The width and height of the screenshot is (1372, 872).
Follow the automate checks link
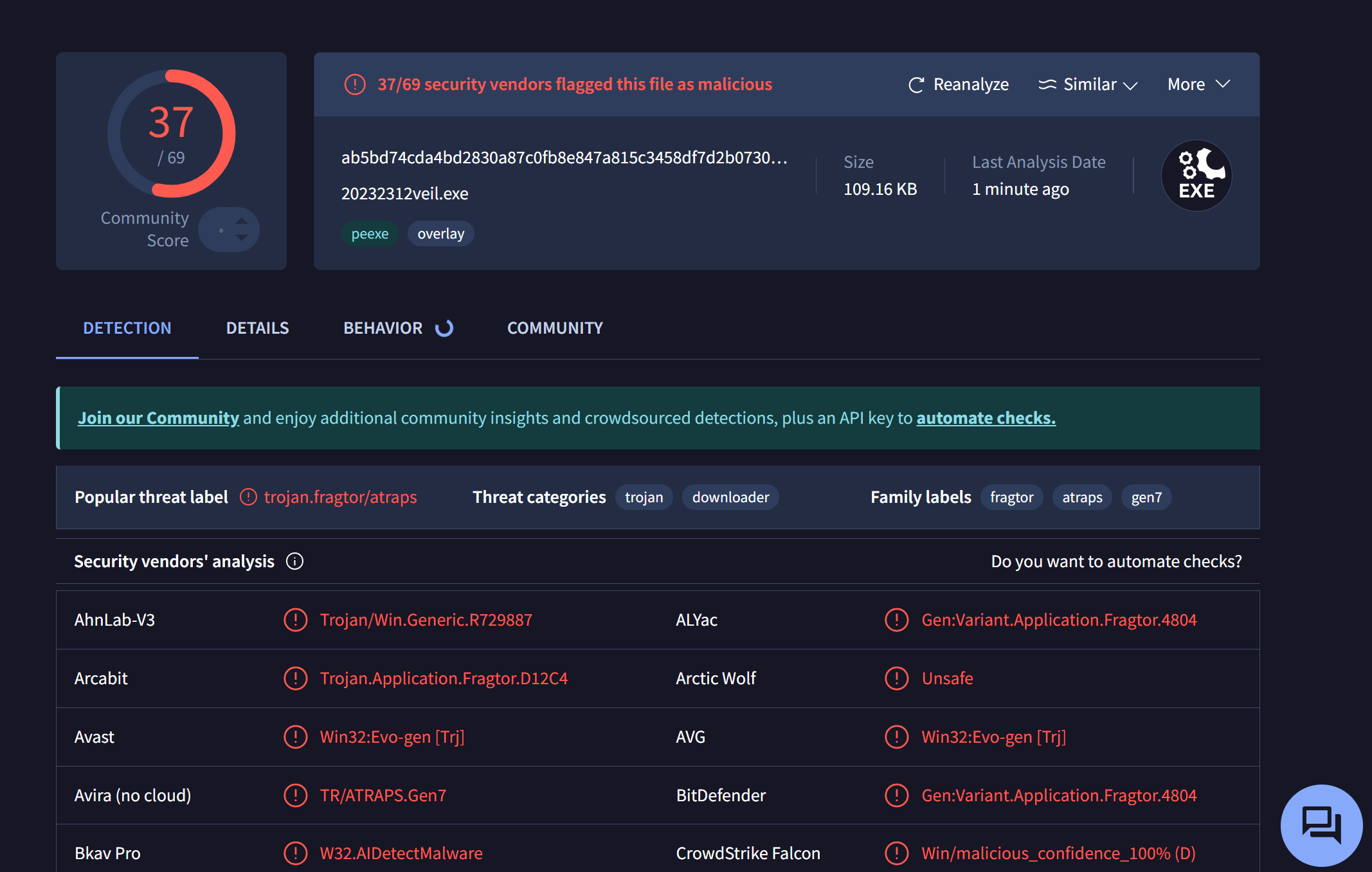pyautogui.click(x=986, y=418)
